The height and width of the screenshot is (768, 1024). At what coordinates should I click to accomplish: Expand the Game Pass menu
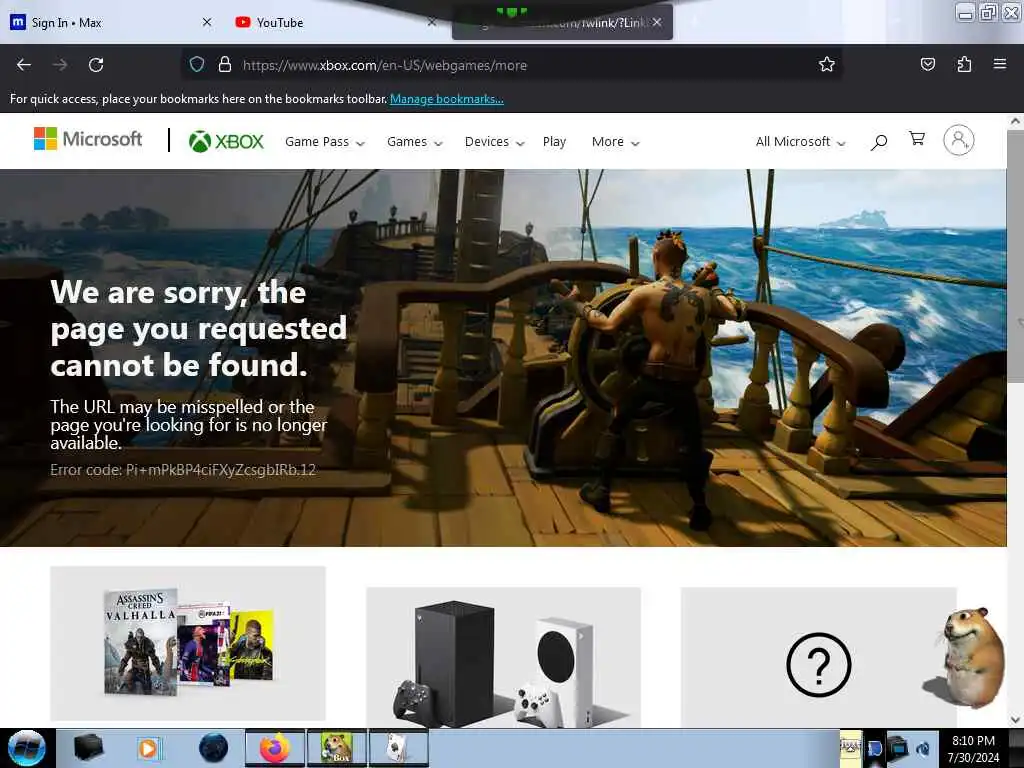(x=325, y=142)
